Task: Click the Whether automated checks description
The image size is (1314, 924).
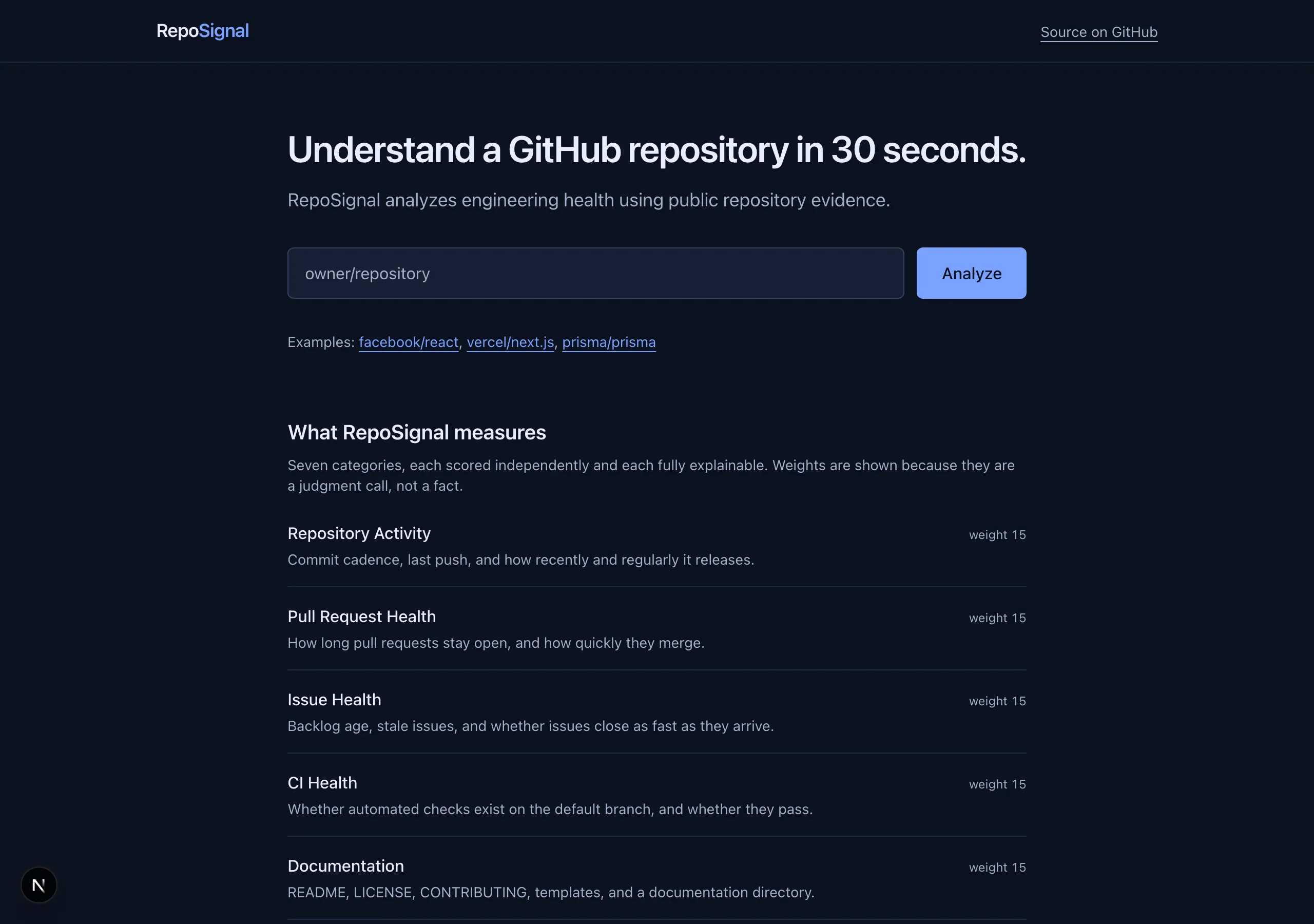Action: pos(550,809)
